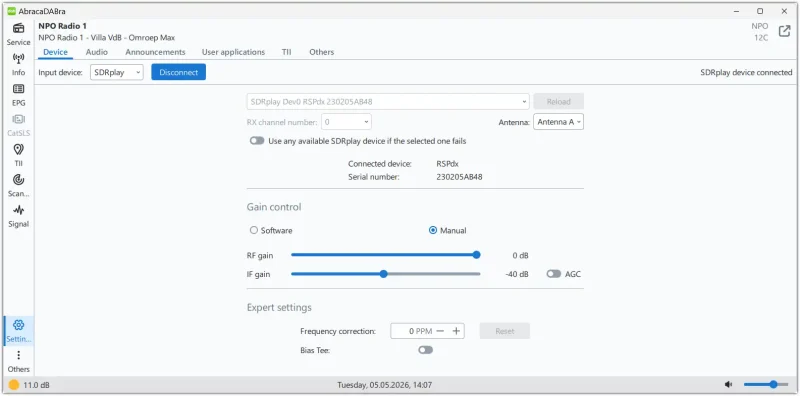Adjust the RF gain slider
The image size is (800, 396).
click(385, 255)
